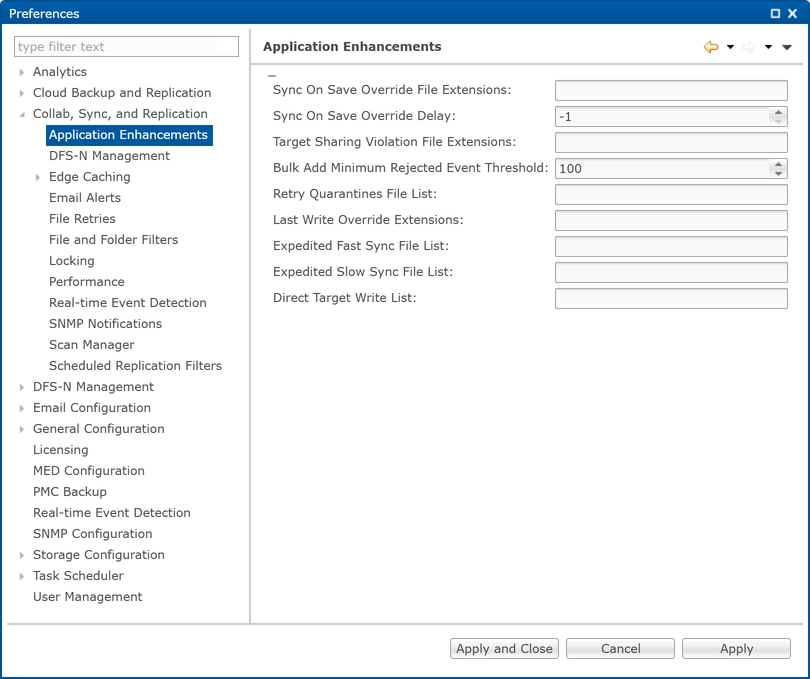Image resolution: width=810 pixels, height=679 pixels.
Task: Select the Cloud Backup and Replication label
Action: point(122,93)
